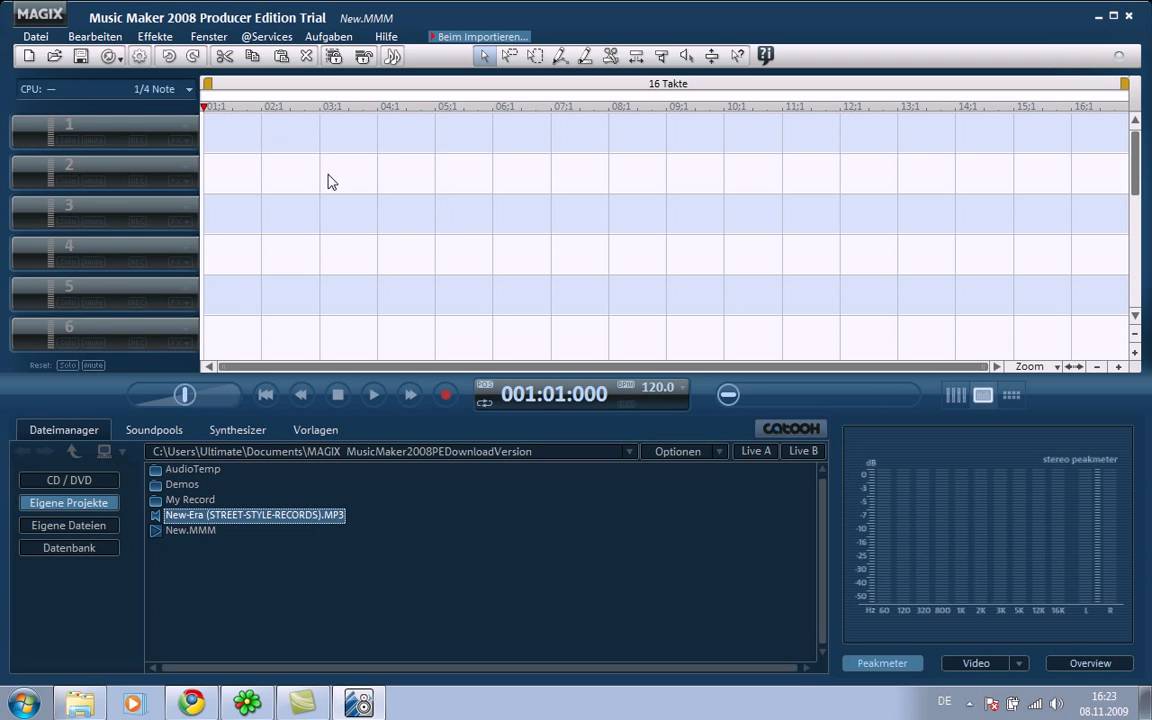Open the Optionen dropdown arrow
Viewport: 1152px width, 720px height.
[719, 452]
